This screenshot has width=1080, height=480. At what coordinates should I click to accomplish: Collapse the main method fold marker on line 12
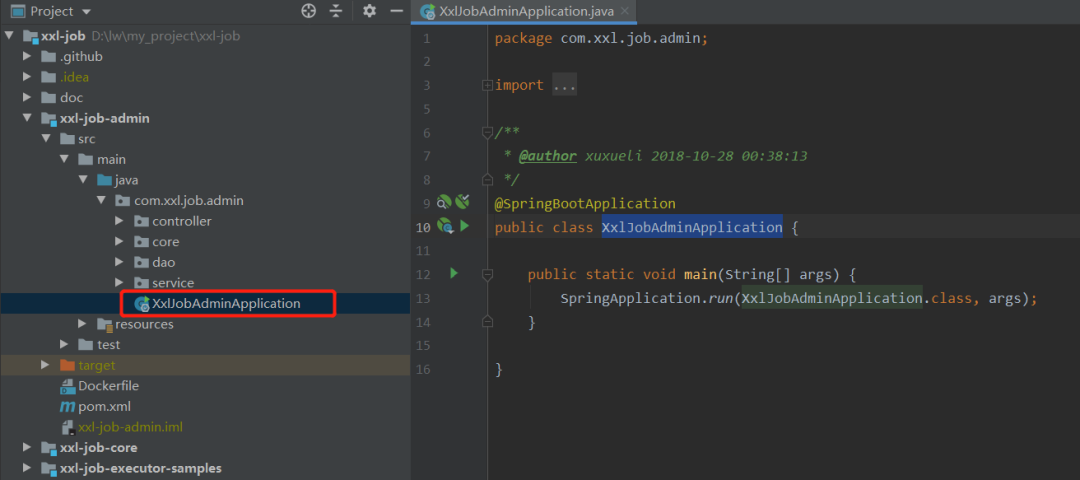(488, 275)
